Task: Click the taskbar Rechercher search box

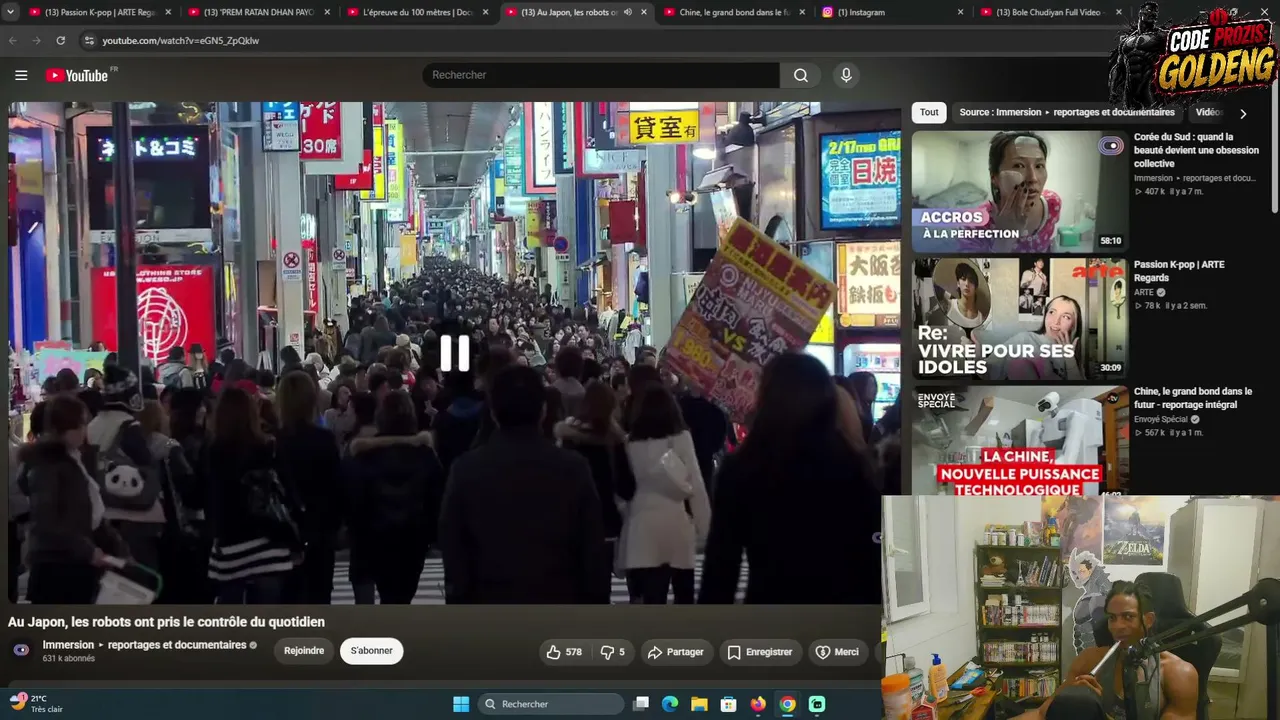Action: point(551,704)
